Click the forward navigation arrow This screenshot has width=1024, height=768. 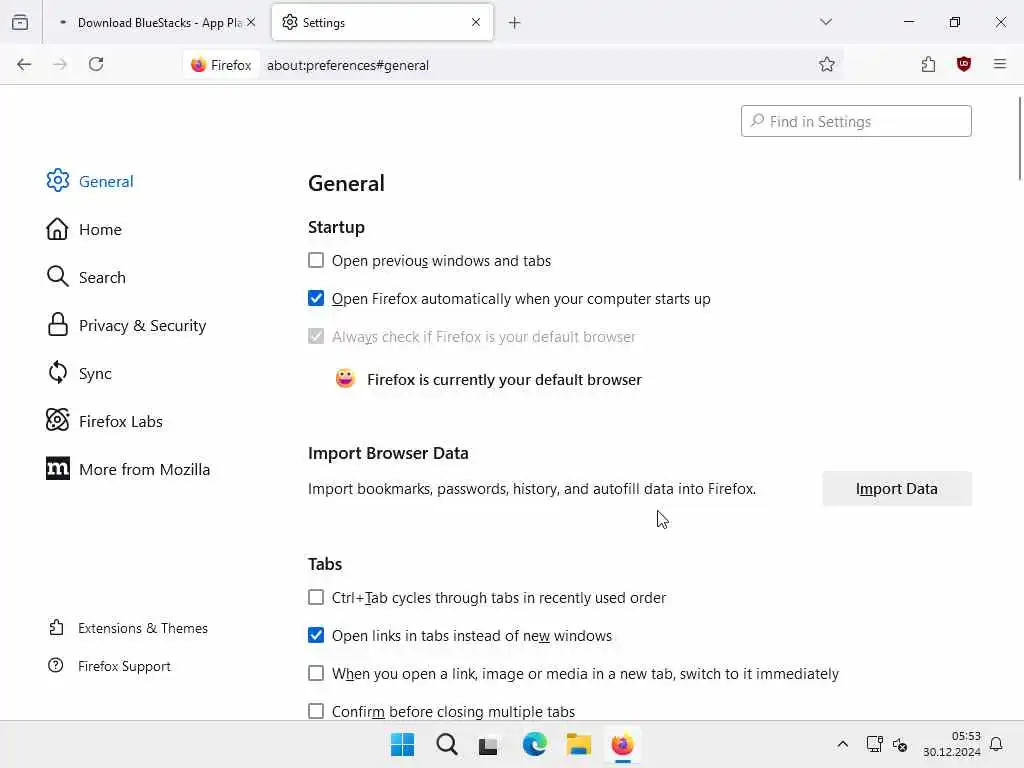[60, 64]
